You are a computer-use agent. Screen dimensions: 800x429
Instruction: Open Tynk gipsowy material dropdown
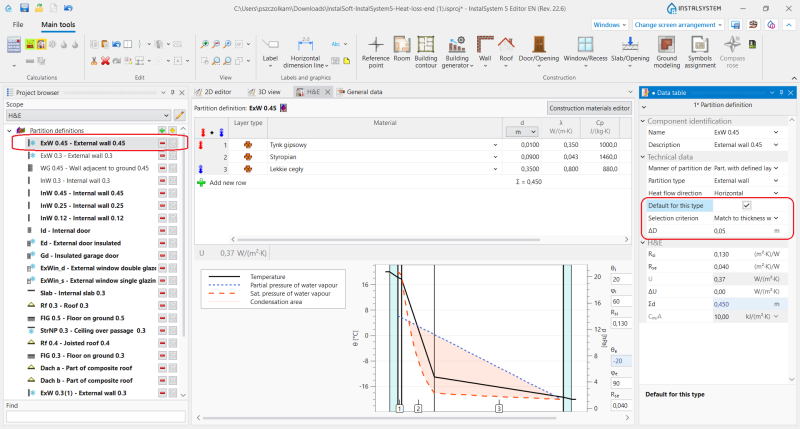pos(495,145)
